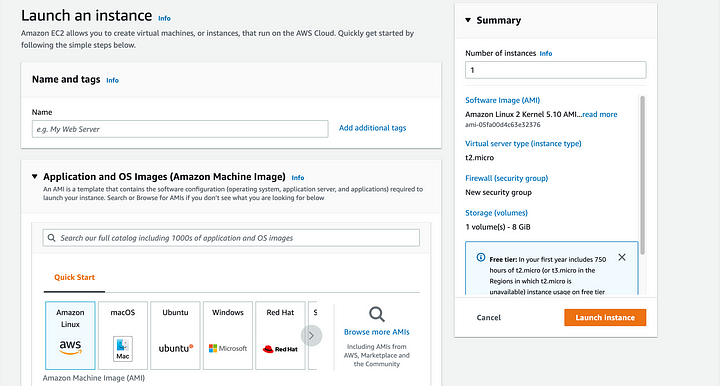Open the Quick Start tab
720x386 pixels.
pyautogui.click(x=74, y=277)
